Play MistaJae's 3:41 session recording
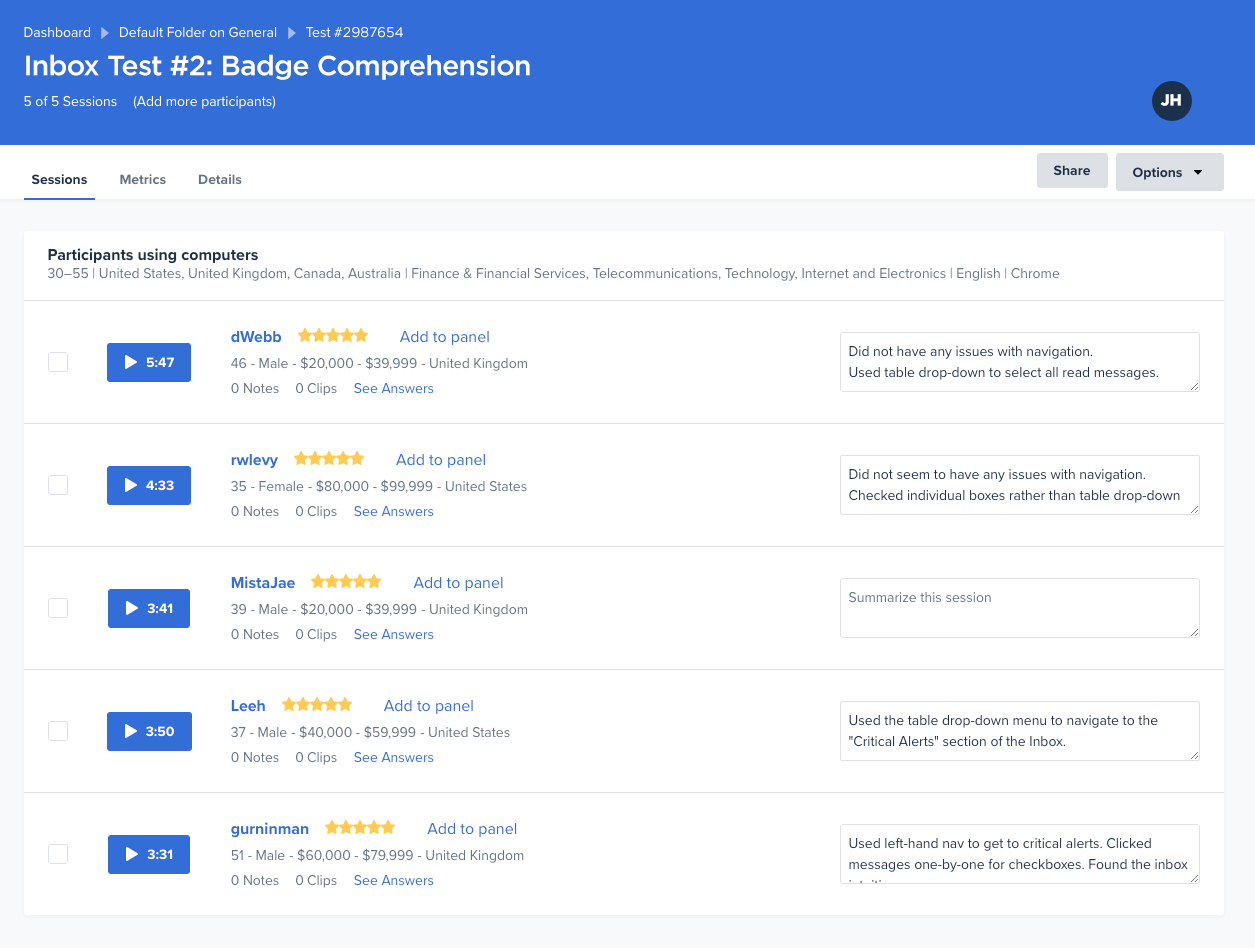The image size is (1255, 948). click(148, 608)
